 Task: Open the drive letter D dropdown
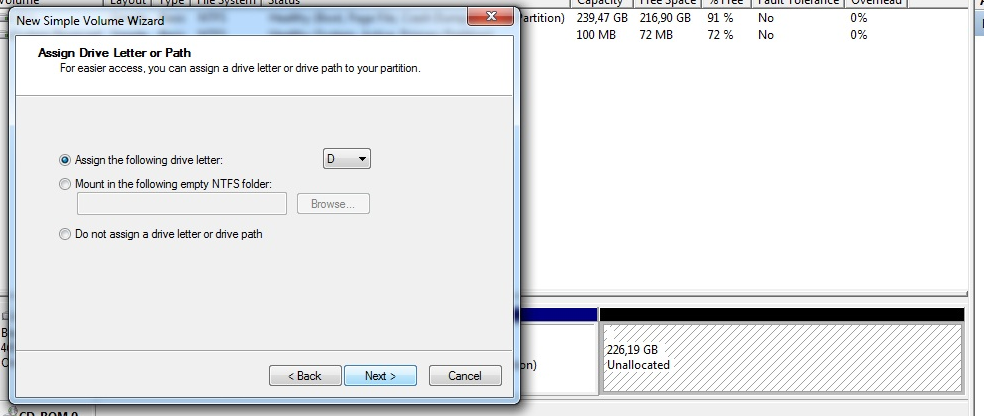click(x=346, y=159)
